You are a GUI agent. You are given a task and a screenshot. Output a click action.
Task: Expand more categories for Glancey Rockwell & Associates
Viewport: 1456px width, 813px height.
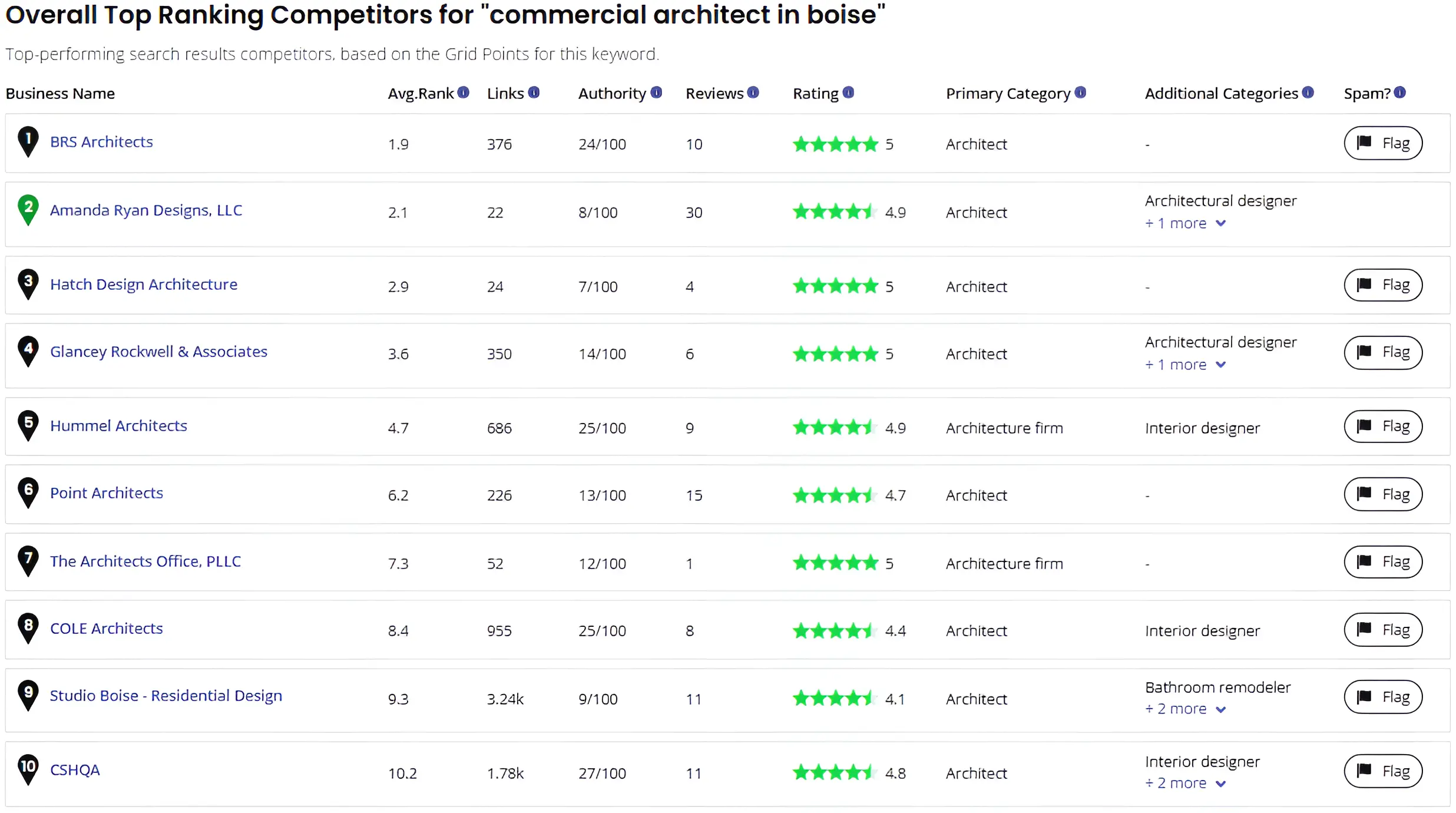point(1185,365)
